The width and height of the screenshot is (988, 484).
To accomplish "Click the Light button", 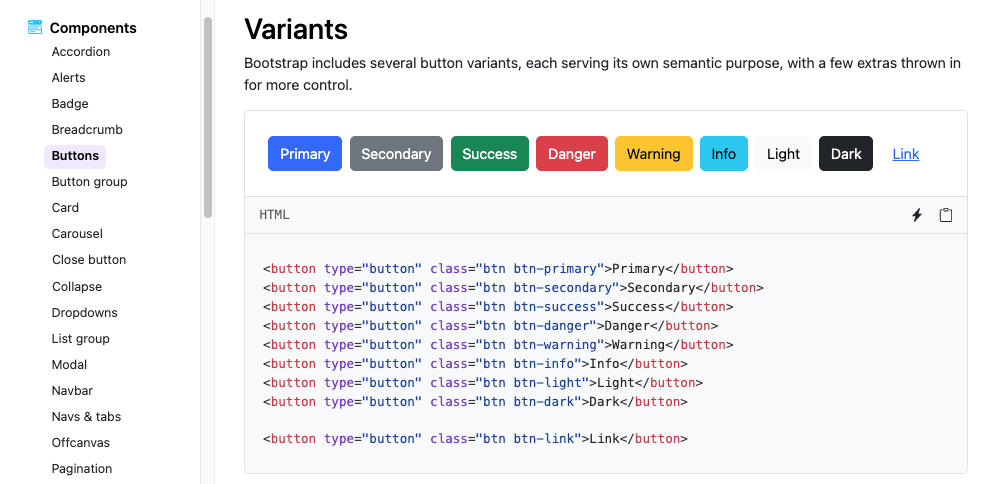I will pos(783,154).
